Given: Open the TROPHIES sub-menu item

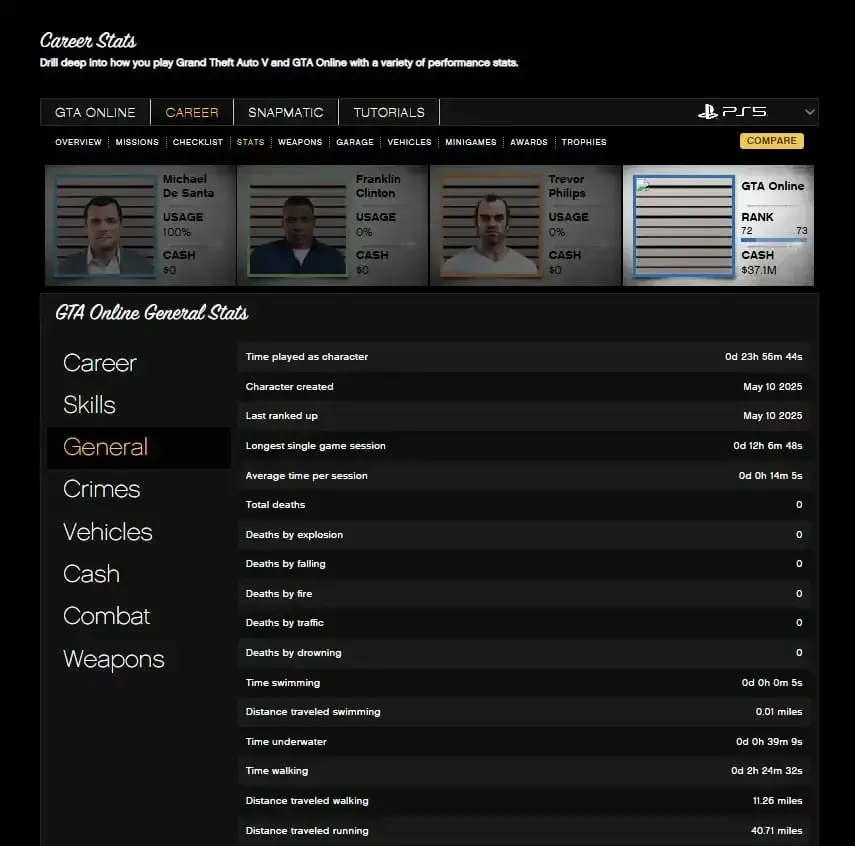Looking at the screenshot, I should tap(584, 142).
